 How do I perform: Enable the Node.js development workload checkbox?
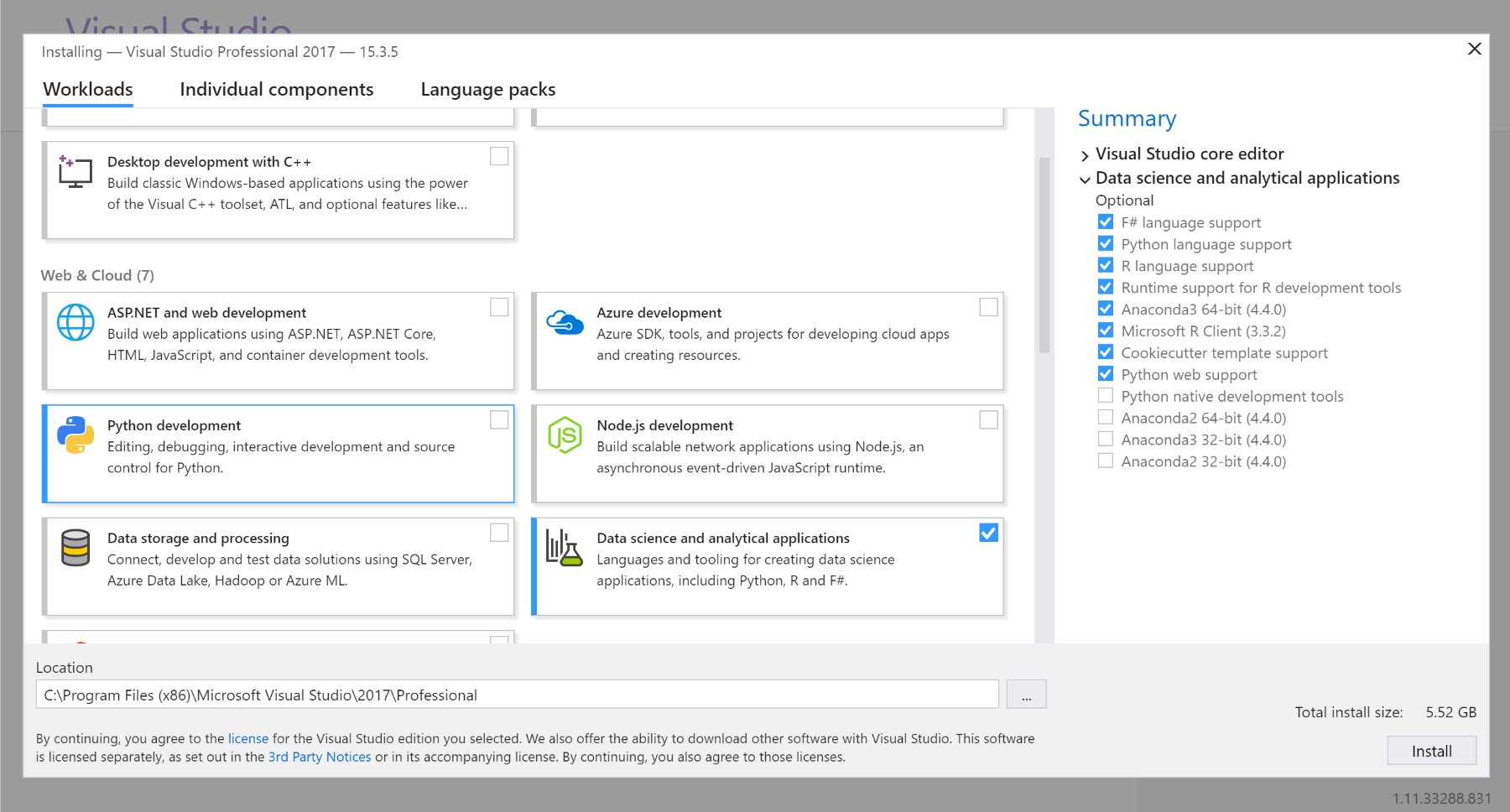[x=989, y=419]
